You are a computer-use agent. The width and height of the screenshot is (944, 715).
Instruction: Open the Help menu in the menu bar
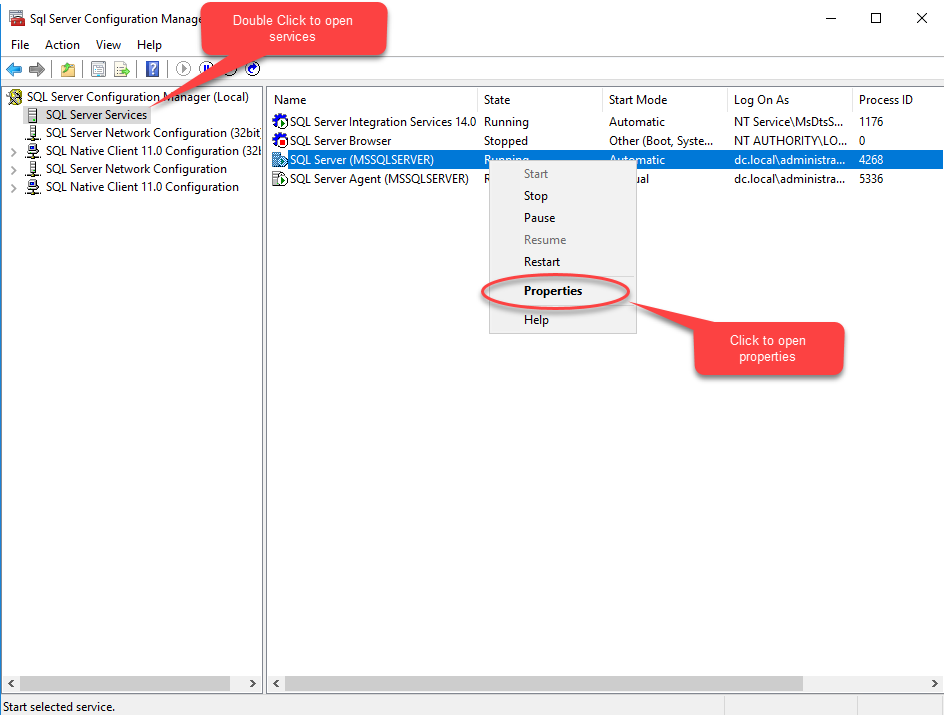tap(149, 45)
